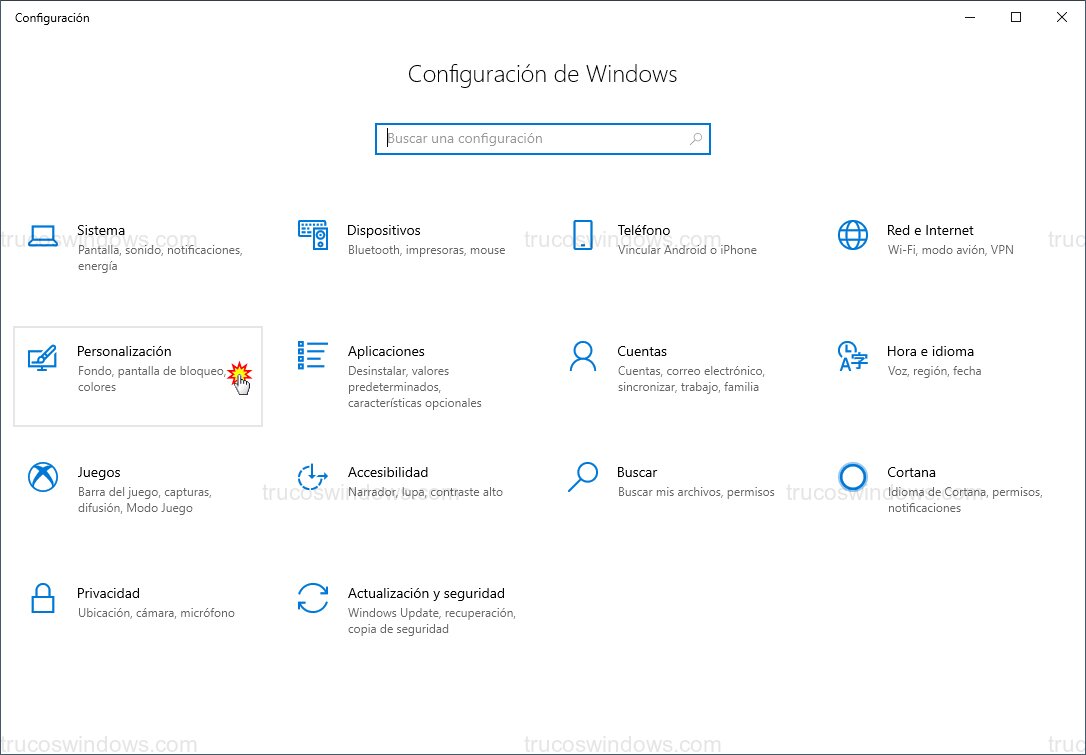Open Windows Update settings section
The height and width of the screenshot is (755, 1086).
(x=426, y=593)
